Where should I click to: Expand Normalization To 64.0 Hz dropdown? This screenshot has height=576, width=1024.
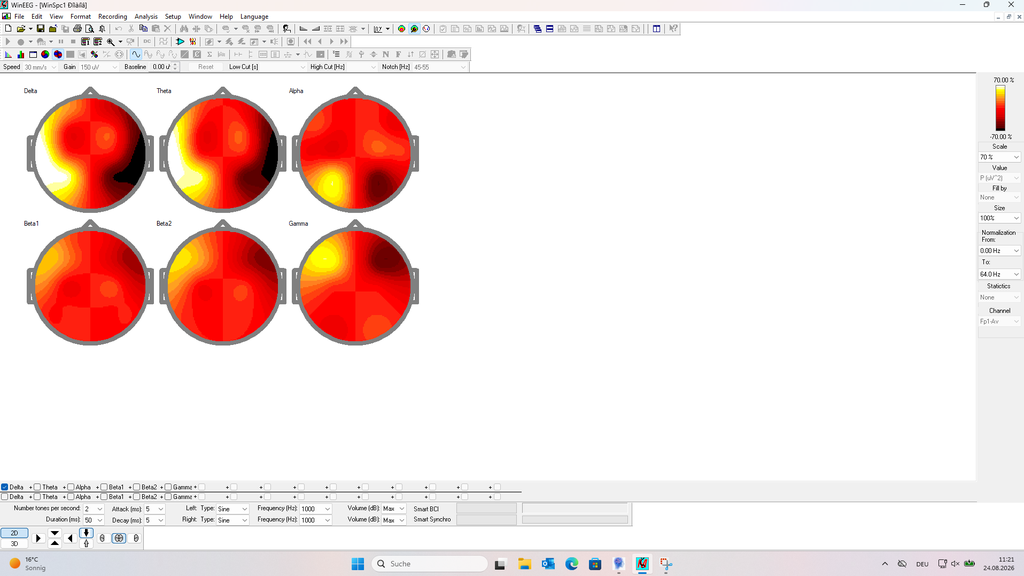point(999,274)
